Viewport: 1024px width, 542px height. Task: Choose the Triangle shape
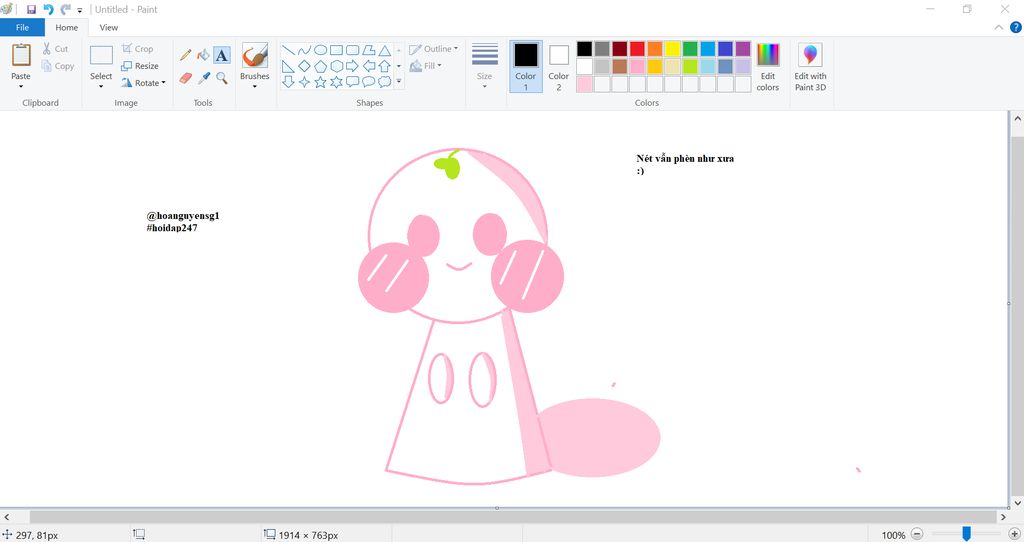point(385,50)
